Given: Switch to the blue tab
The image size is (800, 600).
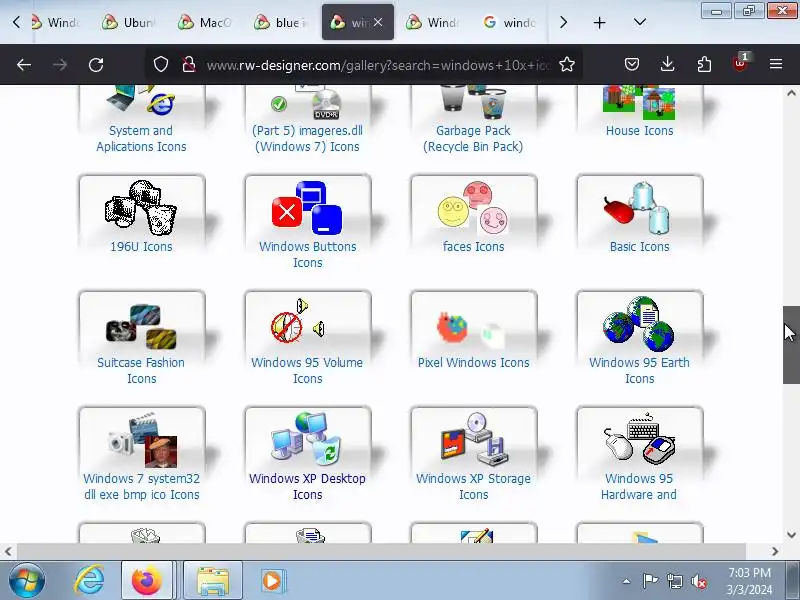Looking at the screenshot, I should coord(281,22).
